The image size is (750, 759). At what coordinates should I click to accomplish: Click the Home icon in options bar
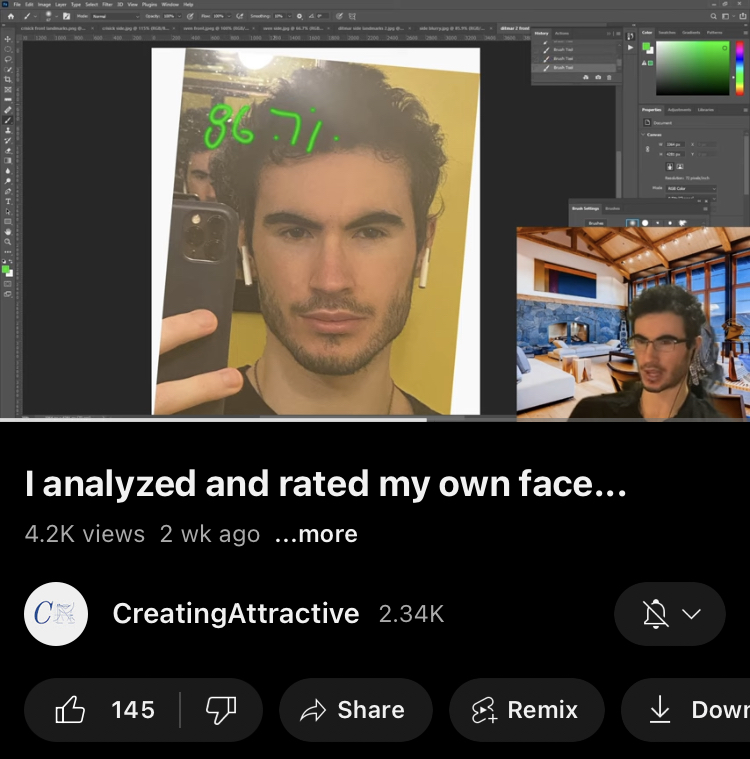tap(11, 16)
